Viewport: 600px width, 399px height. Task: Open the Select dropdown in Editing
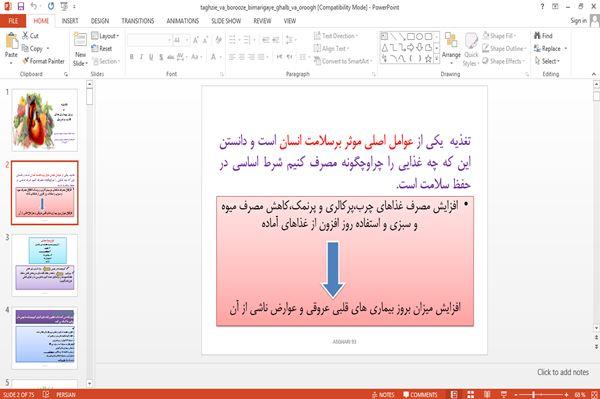(x=548, y=61)
